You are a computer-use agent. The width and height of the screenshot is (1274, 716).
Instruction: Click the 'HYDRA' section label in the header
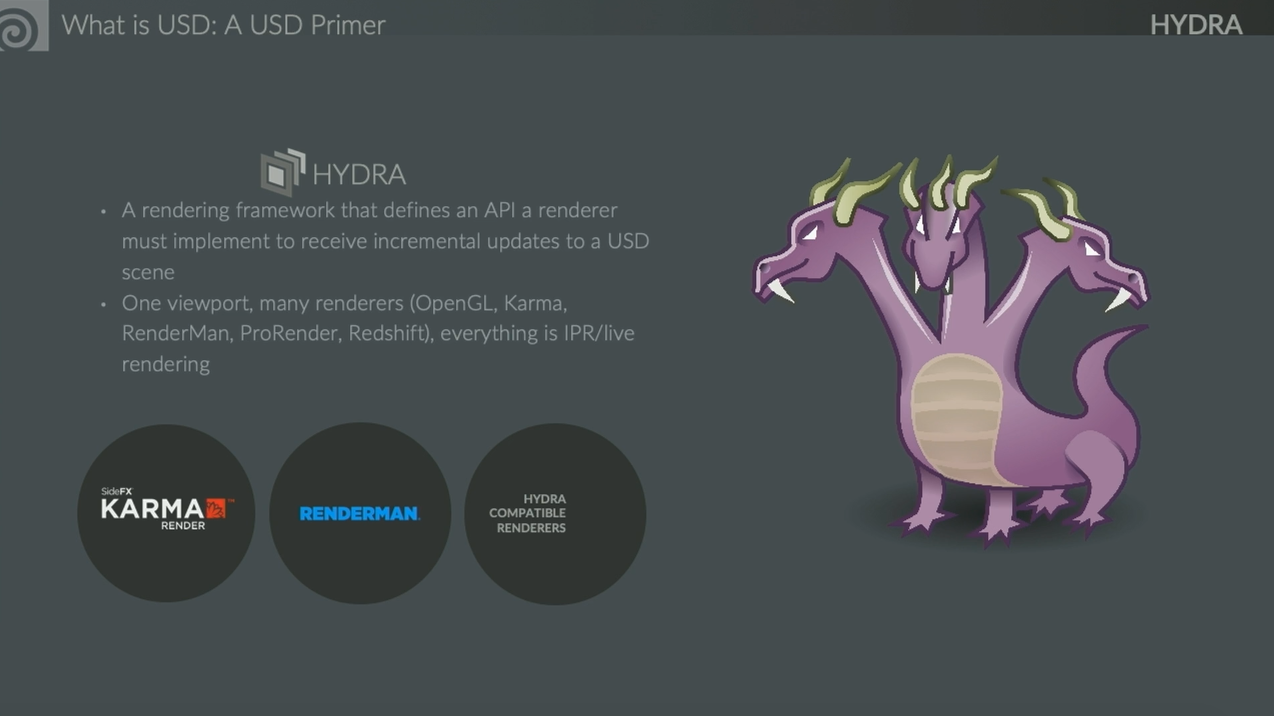pos(1196,25)
